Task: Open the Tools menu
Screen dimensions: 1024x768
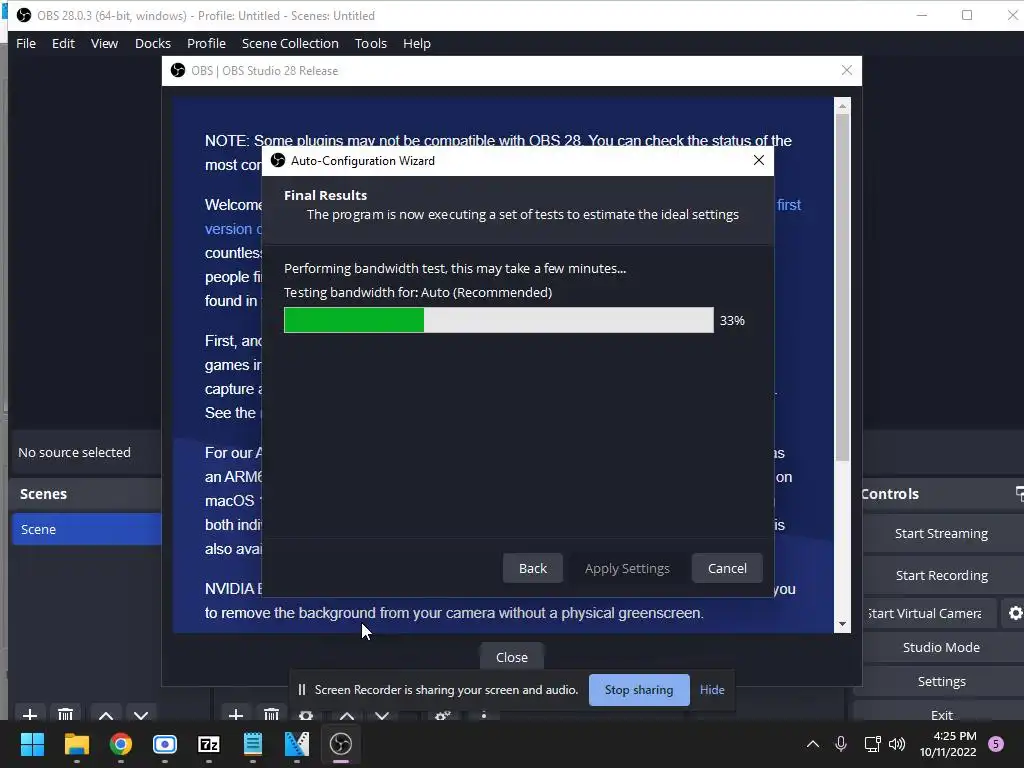Action: [x=371, y=43]
